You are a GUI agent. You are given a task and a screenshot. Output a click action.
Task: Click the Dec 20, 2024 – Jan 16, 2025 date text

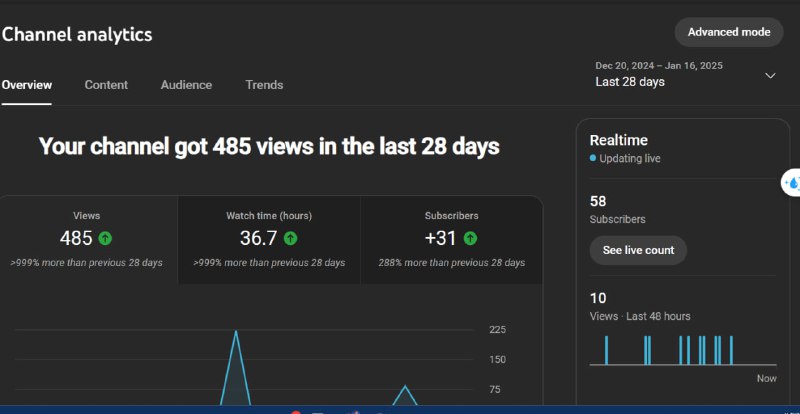659,66
